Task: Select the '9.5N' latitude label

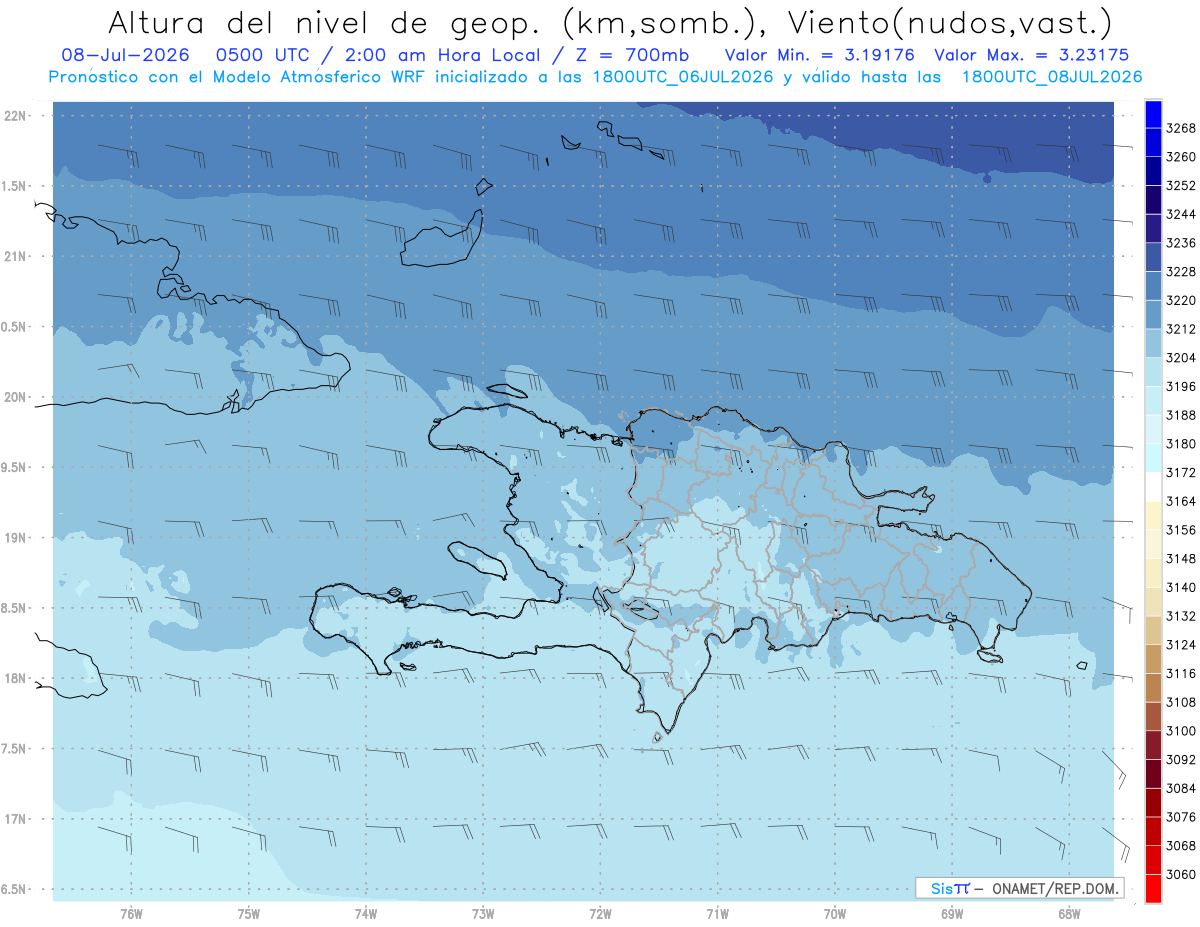Action: [x=15, y=467]
